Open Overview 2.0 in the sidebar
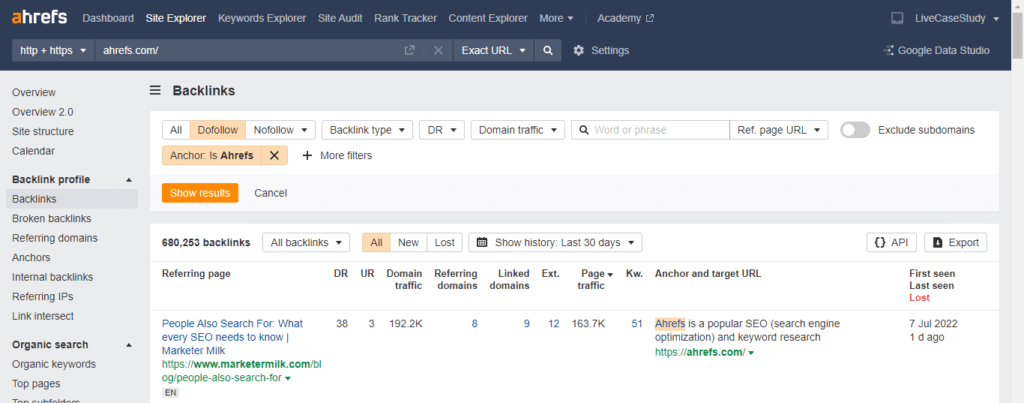 (x=42, y=112)
